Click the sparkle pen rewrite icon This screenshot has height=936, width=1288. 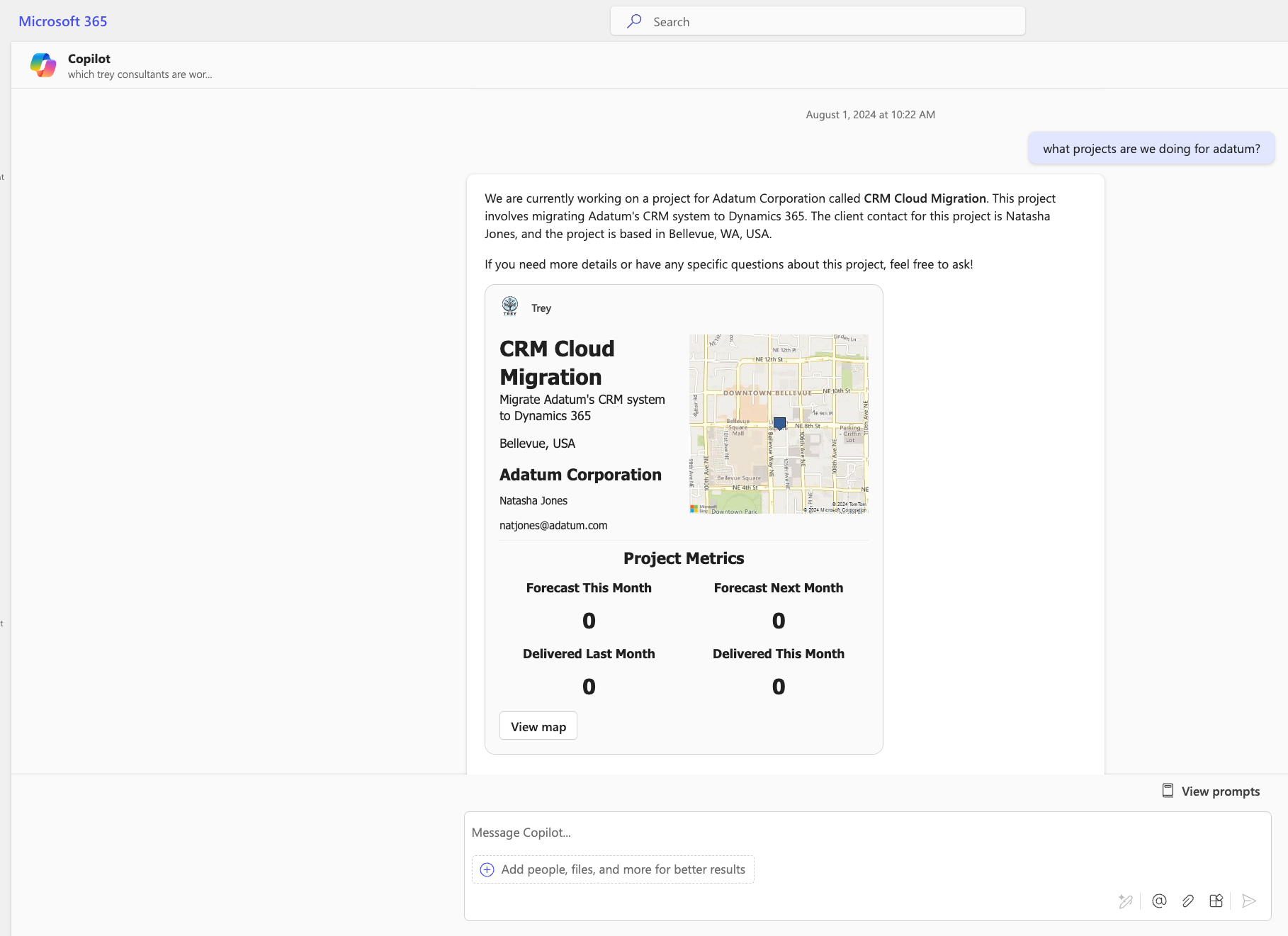[1125, 901]
